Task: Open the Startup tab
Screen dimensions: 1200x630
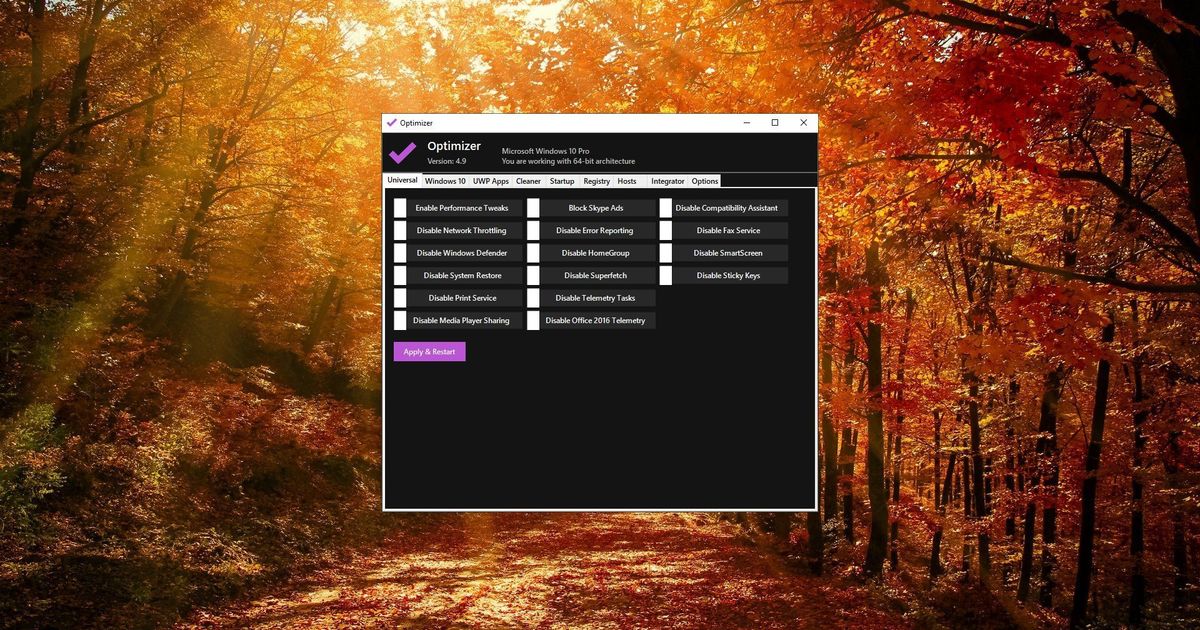Action: tap(561, 181)
